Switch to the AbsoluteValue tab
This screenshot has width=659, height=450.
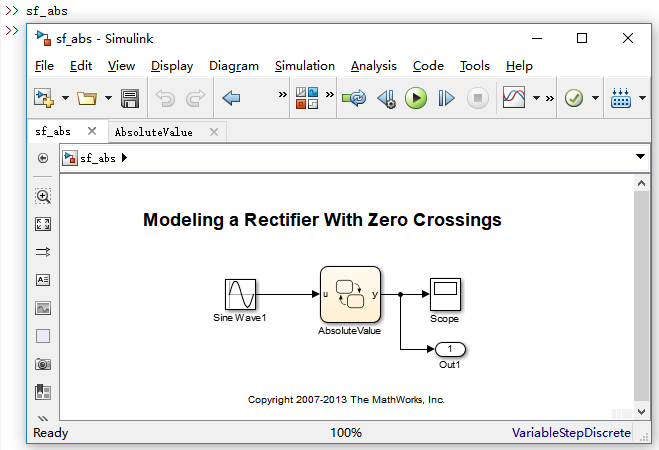tap(153, 132)
